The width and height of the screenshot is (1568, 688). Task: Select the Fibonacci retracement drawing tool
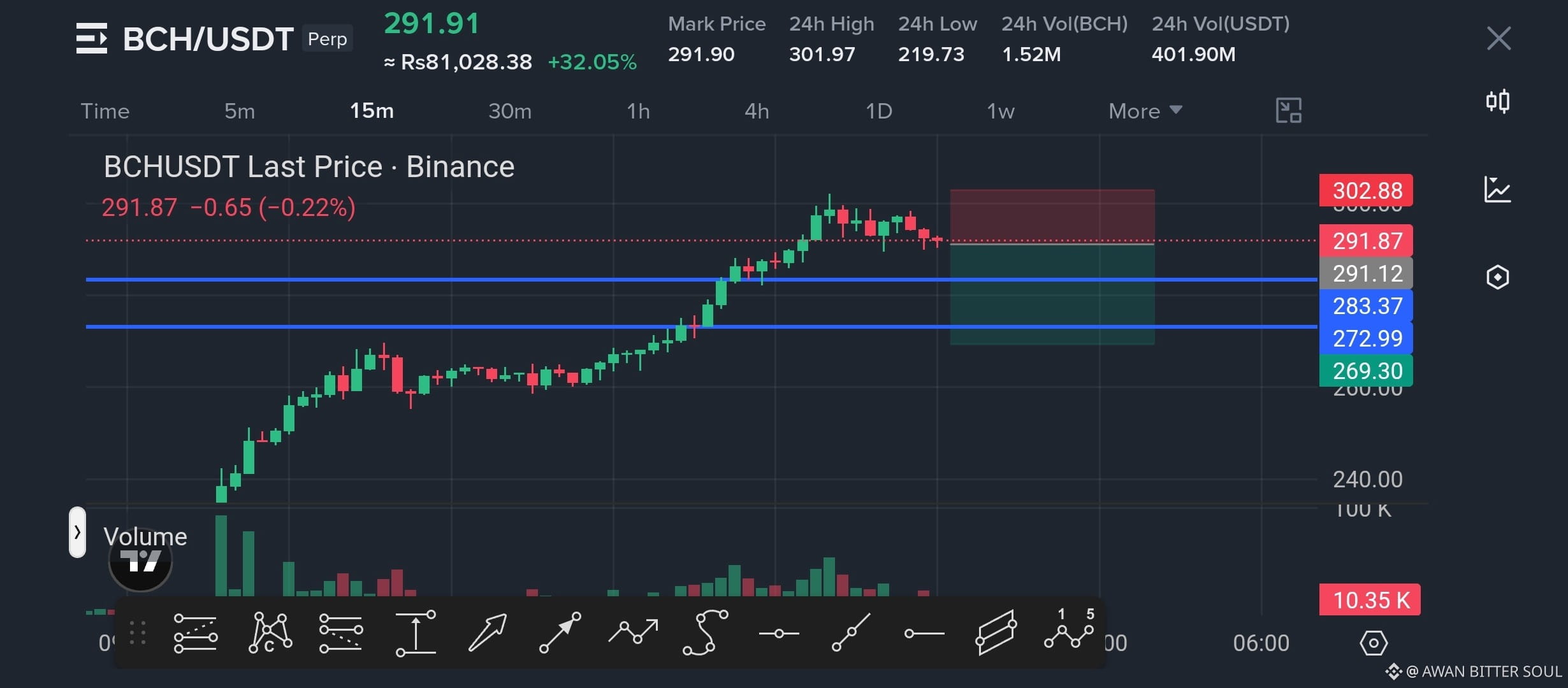pos(196,633)
